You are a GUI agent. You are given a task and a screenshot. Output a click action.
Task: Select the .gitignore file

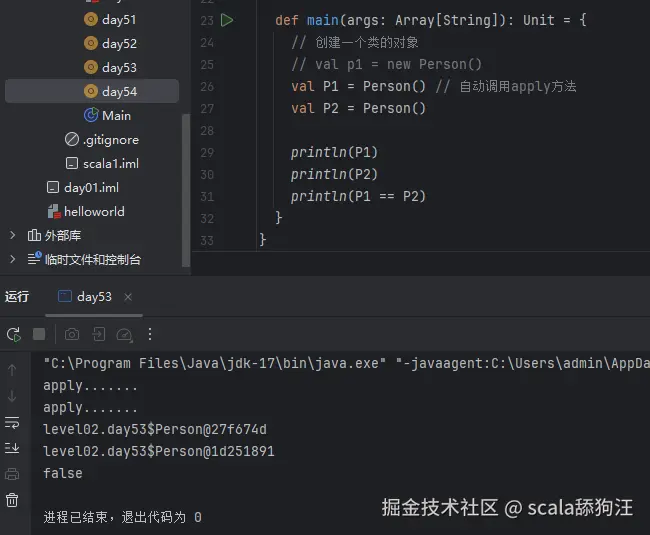coord(110,139)
